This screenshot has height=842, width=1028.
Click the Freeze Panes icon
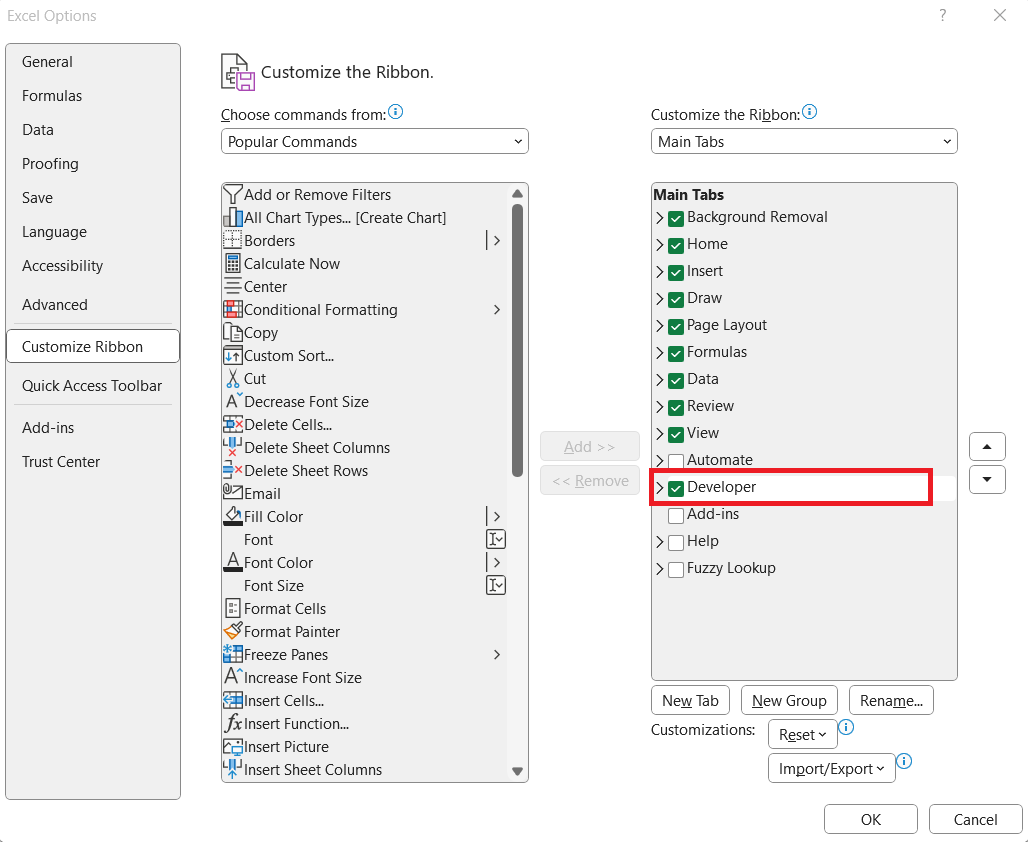233,654
